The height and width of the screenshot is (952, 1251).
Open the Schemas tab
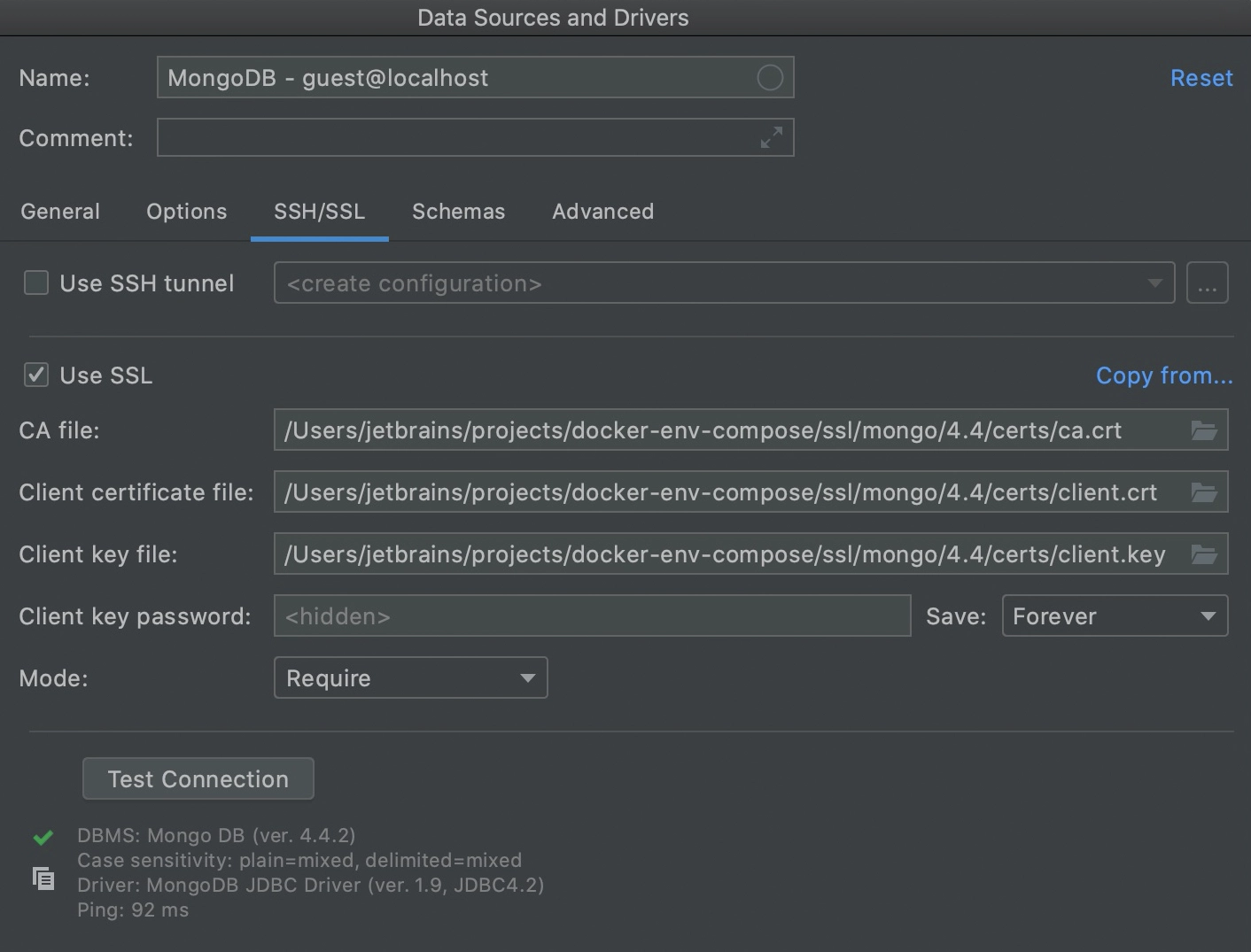tap(459, 212)
